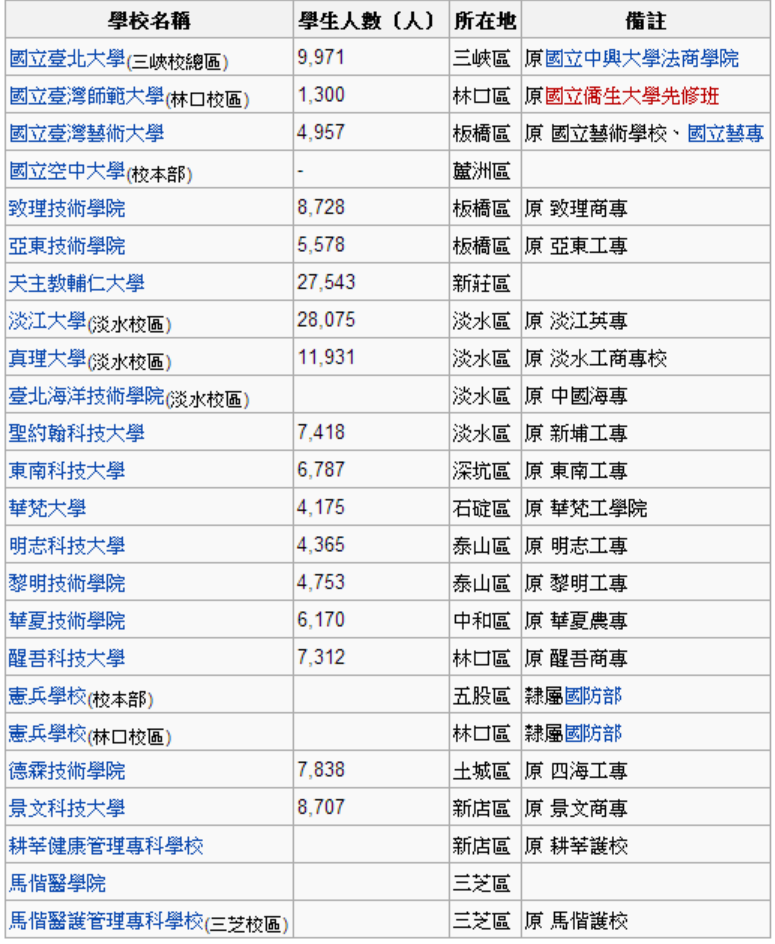Open the 醒吾科技大學 link
The image size is (775, 944).
[x=67, y=658]
